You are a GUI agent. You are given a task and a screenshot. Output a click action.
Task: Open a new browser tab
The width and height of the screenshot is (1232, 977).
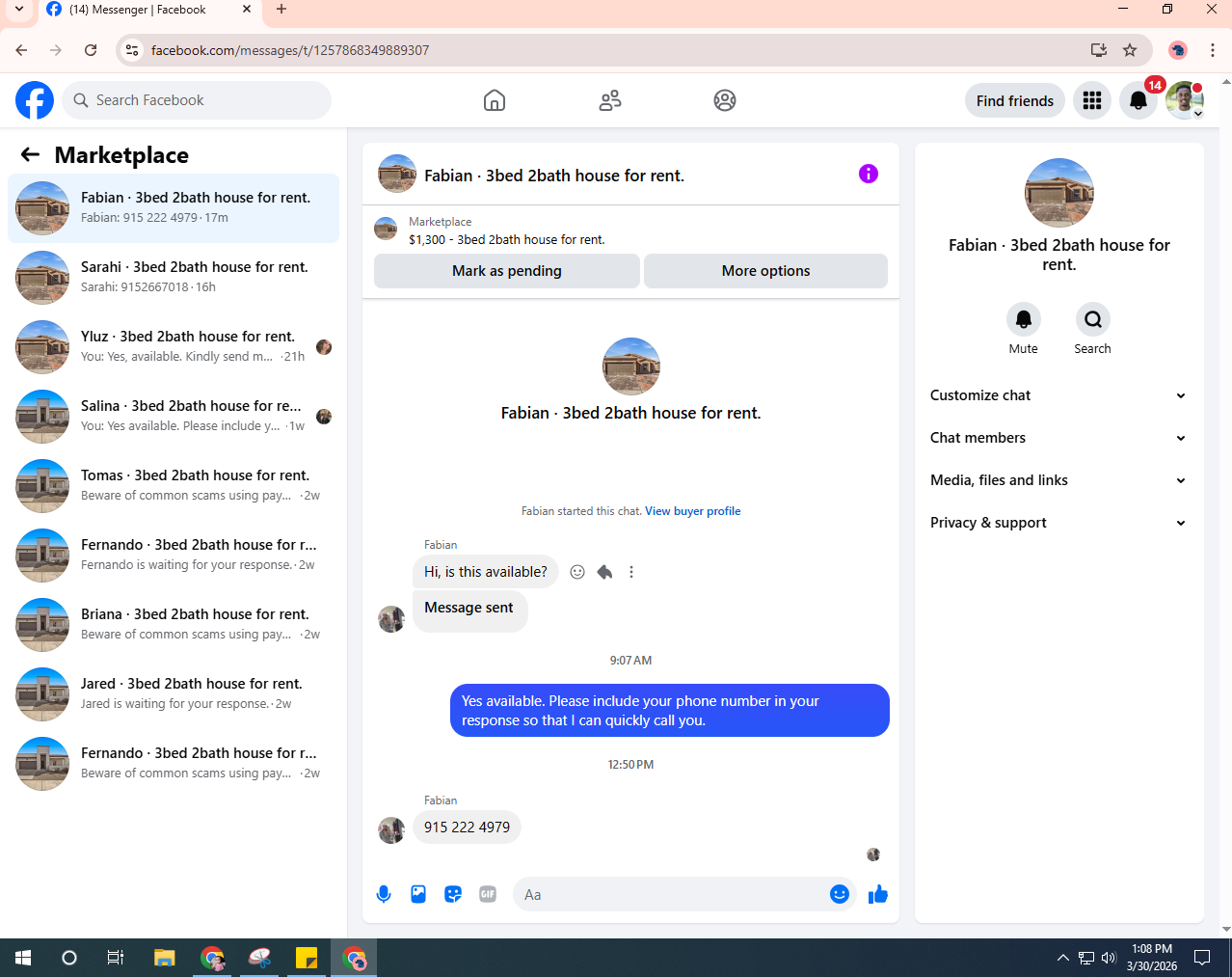pos(281,10)
